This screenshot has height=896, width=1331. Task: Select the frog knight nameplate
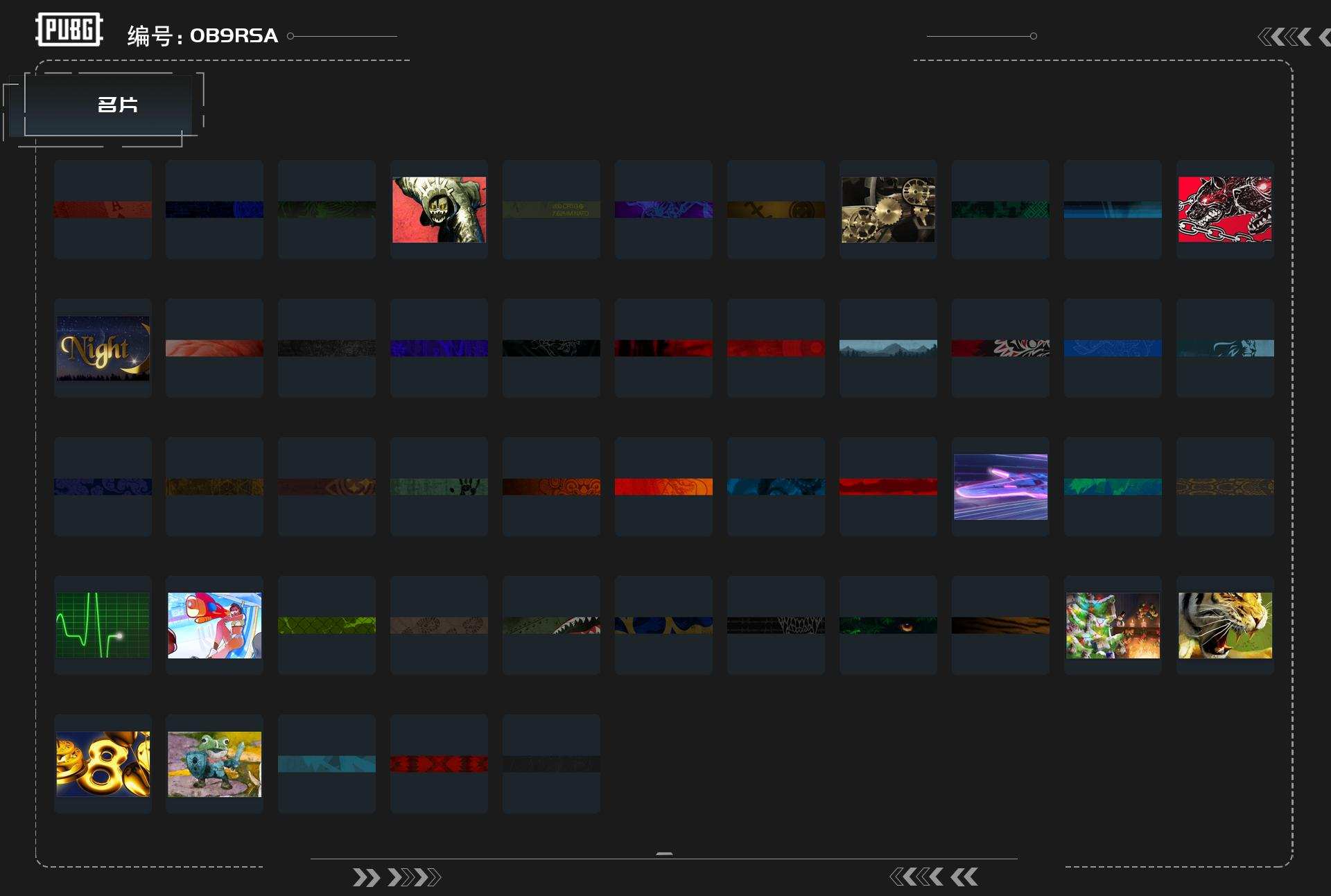point(214,764)
